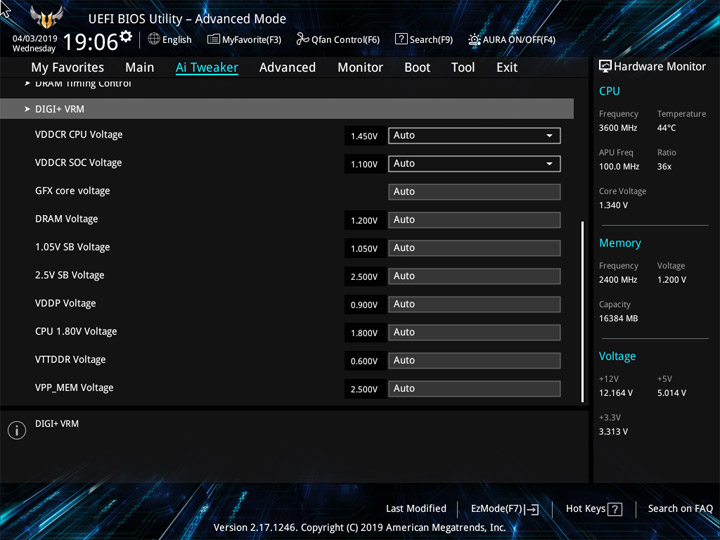Expand the DIGI+ VRM submenu
This screenshot has height=540, width=720.
(287, 109)
